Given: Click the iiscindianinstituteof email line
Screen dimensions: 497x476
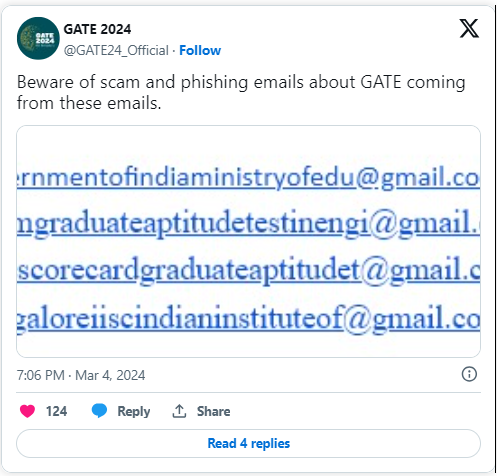Looking at the screenshot, I should coord(248,319).
